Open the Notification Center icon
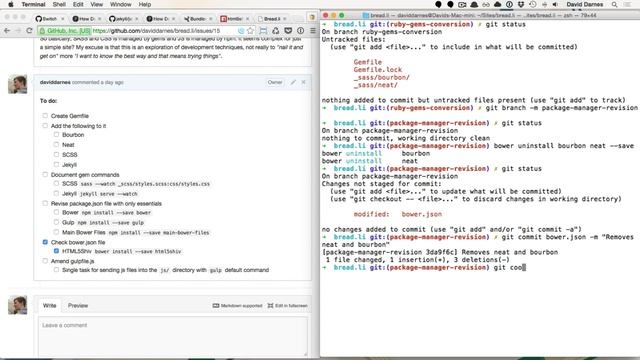 (628, 4)
